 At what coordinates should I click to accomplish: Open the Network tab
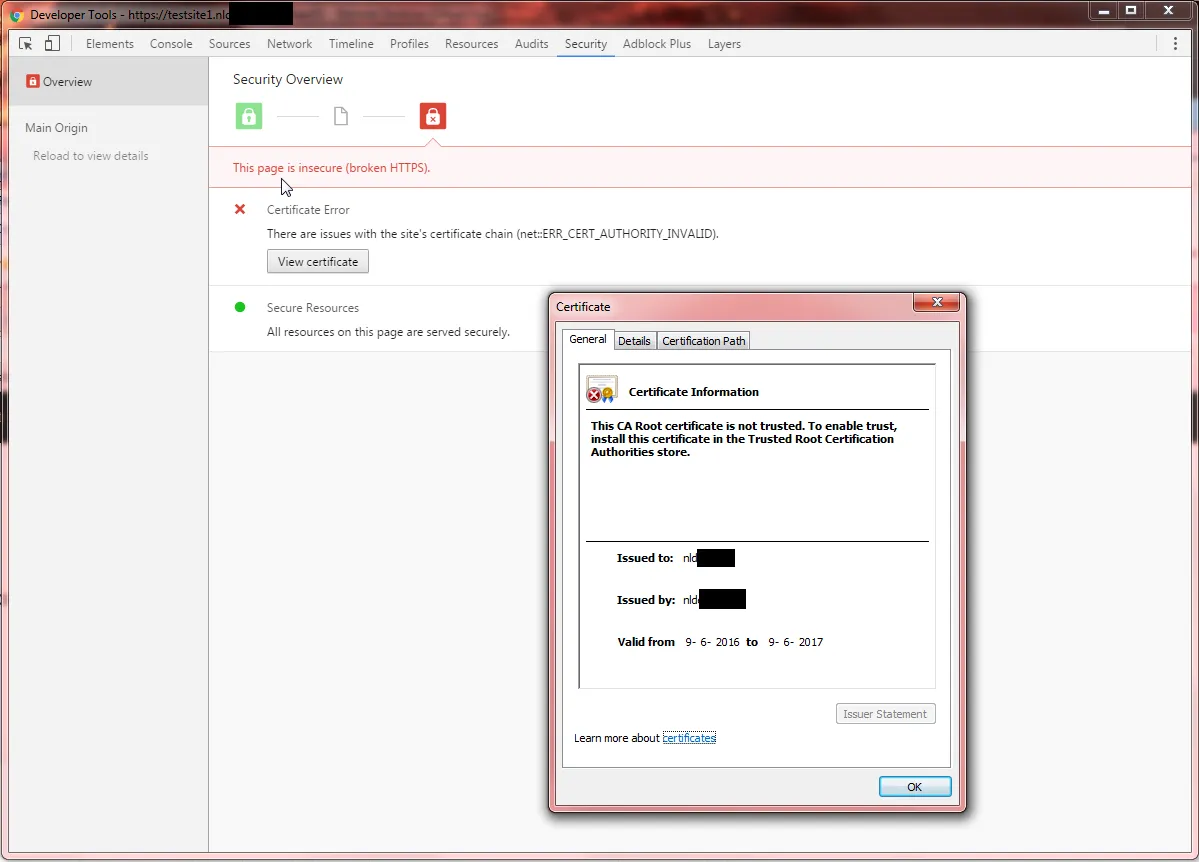[x=289, y=44]
